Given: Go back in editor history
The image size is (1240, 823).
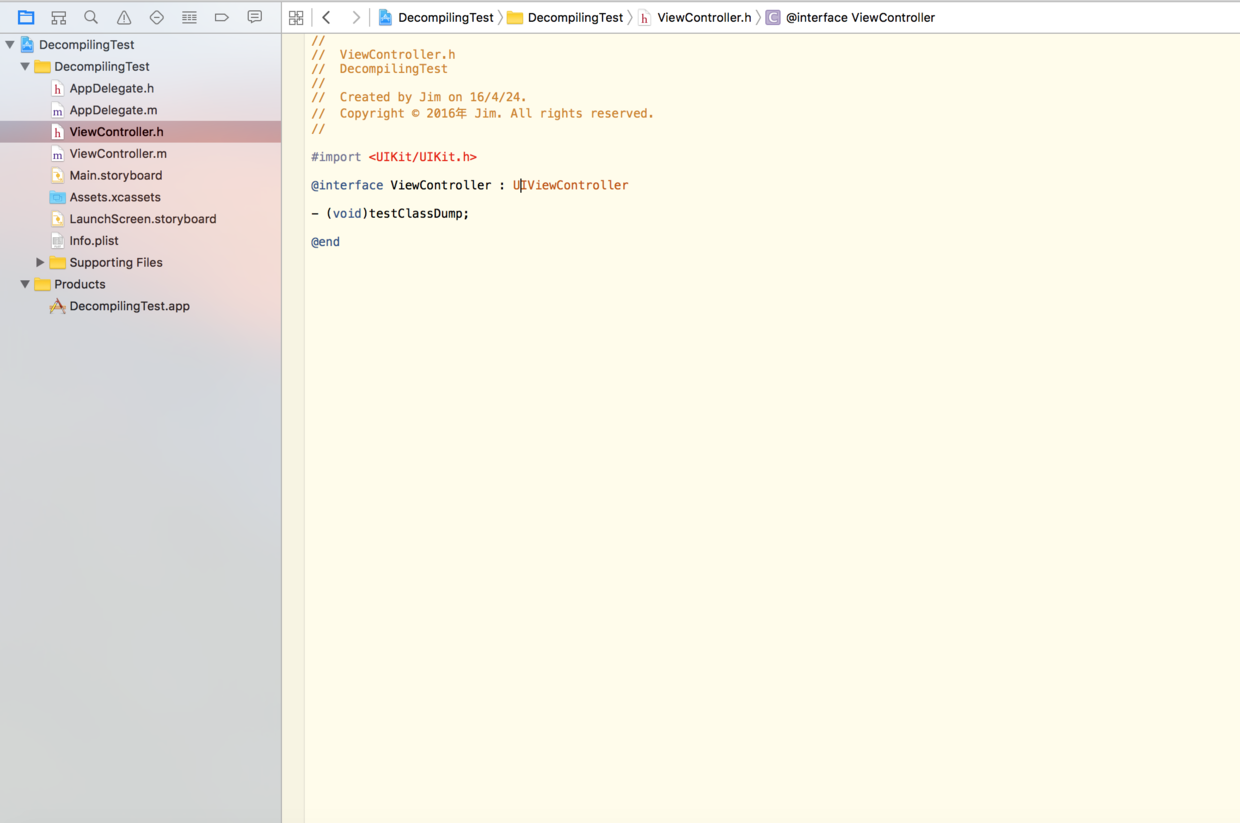Looking at the screenshot, I should click(x=327, y=17).
